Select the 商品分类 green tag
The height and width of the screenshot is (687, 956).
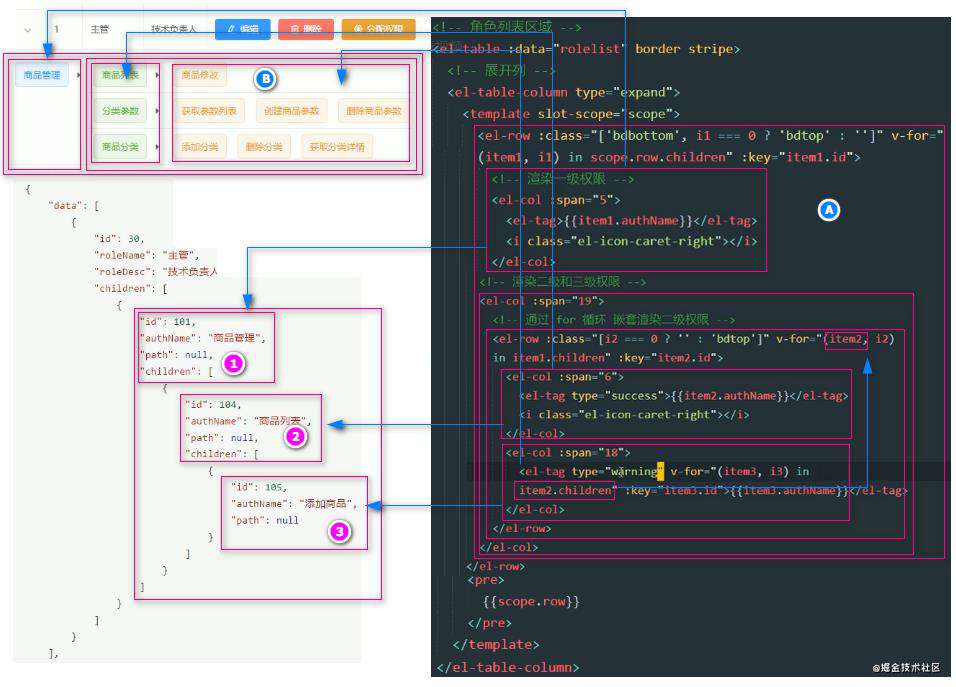[x=120, y=147]
